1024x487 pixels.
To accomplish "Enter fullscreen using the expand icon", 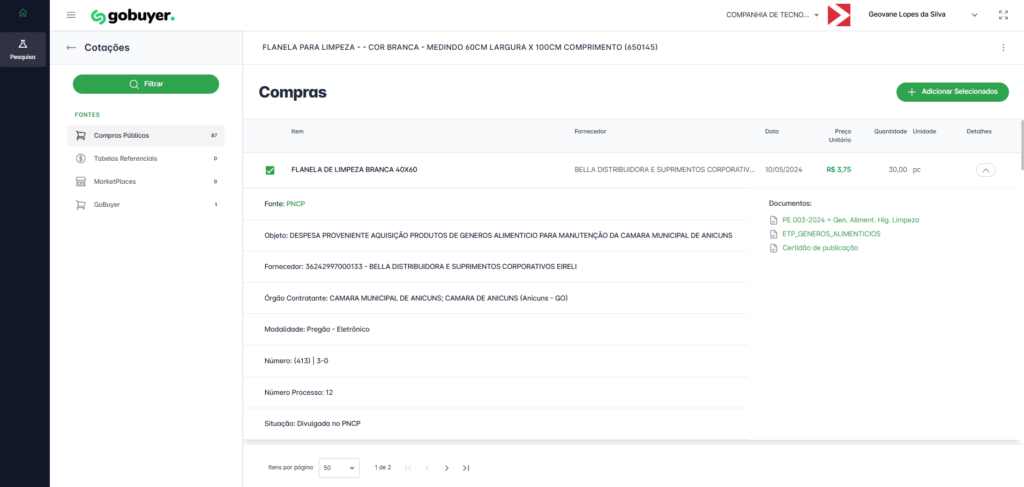I will pos(1003,15).
